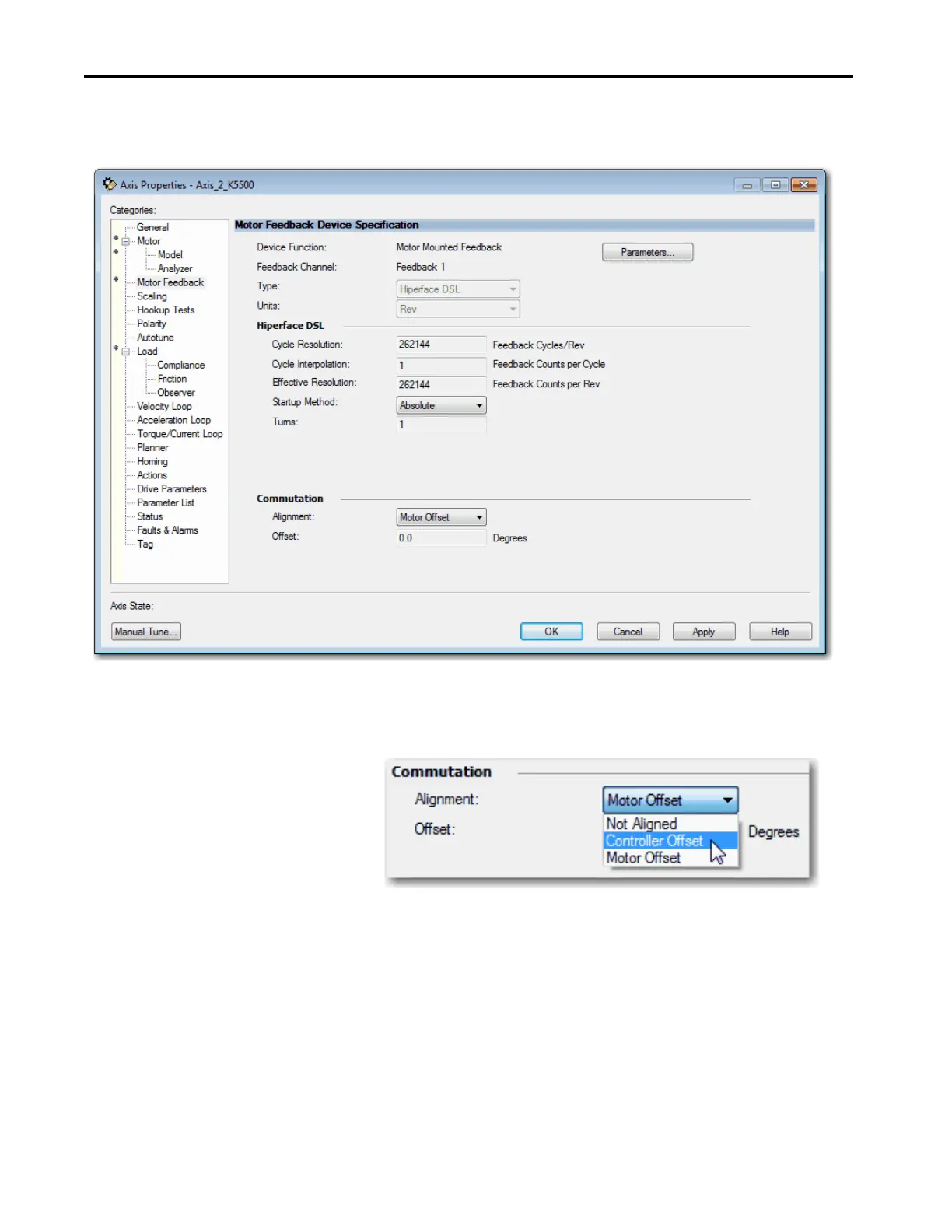
Task: Select Motor category in tree
Action: point(149,242)
